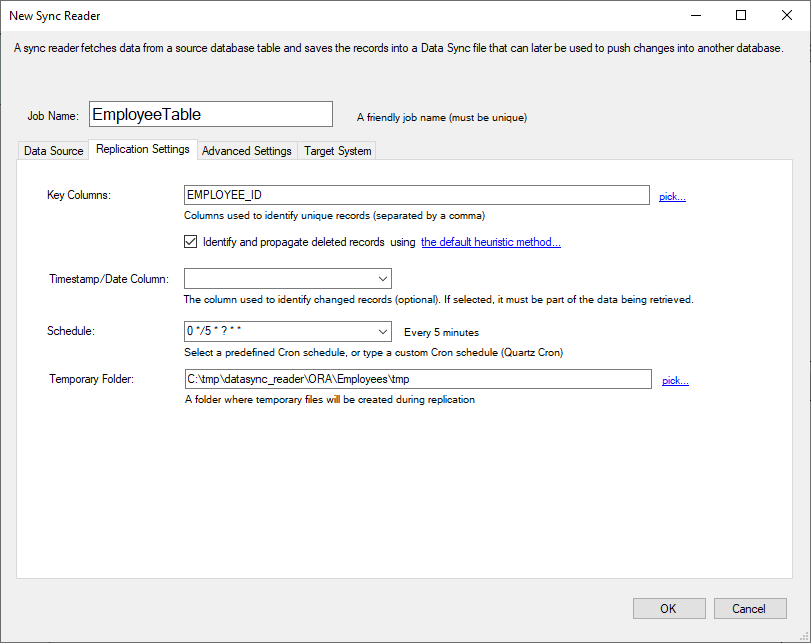The height and width of the screenshot is (643, 811).
Task: Click the 'Every 5 minutes' schedule description
Action: point(441,332)
